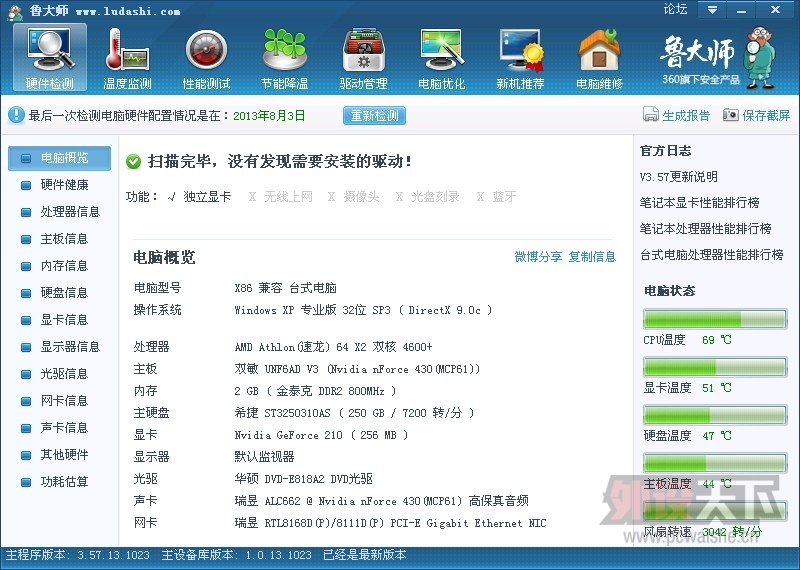Click the blue info exclamation icon
This screenshot has height=570, width=800.
pos(16,115)
